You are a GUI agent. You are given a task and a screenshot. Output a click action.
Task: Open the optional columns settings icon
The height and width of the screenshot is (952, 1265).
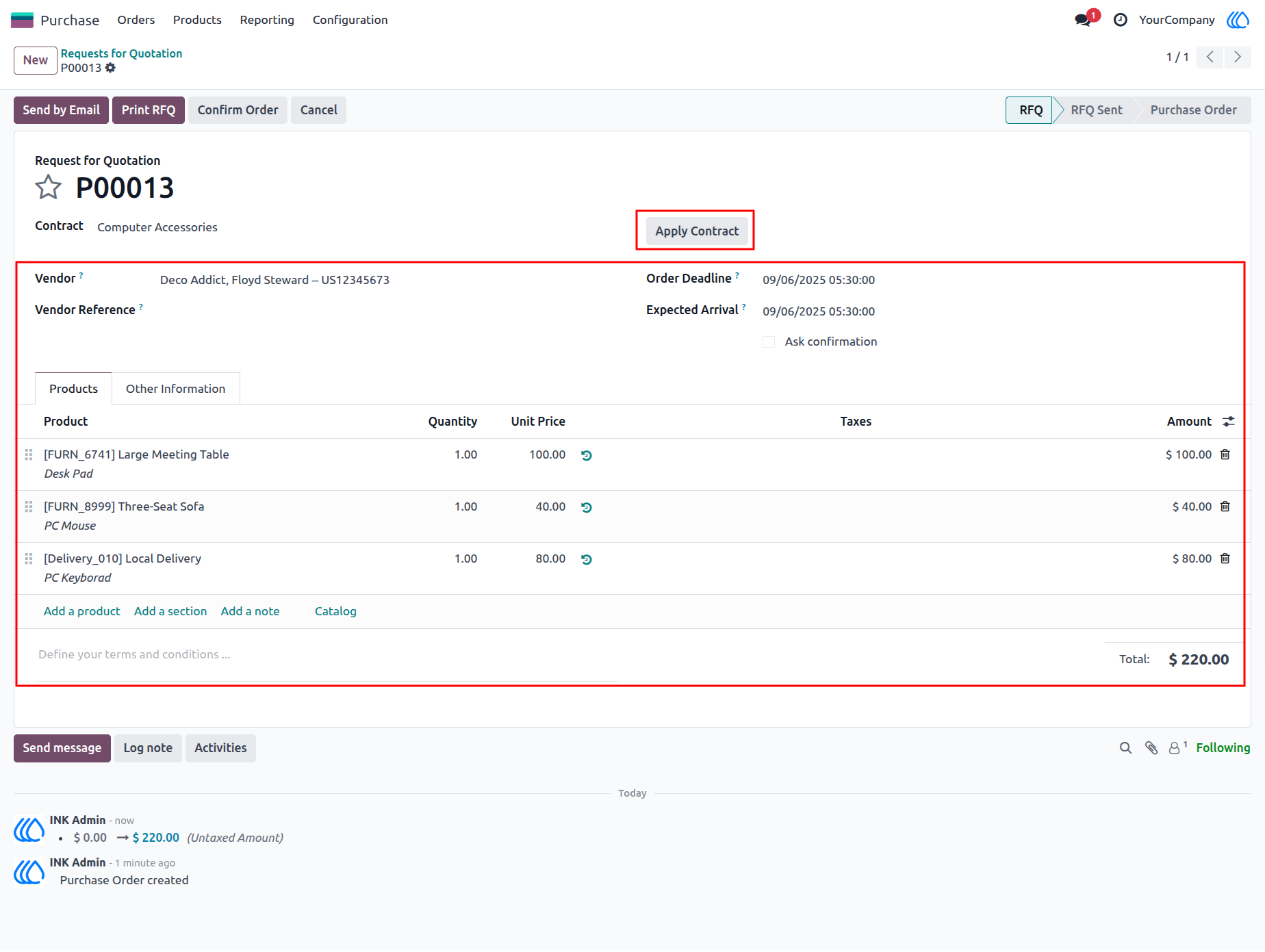(x=1229, y=422)
